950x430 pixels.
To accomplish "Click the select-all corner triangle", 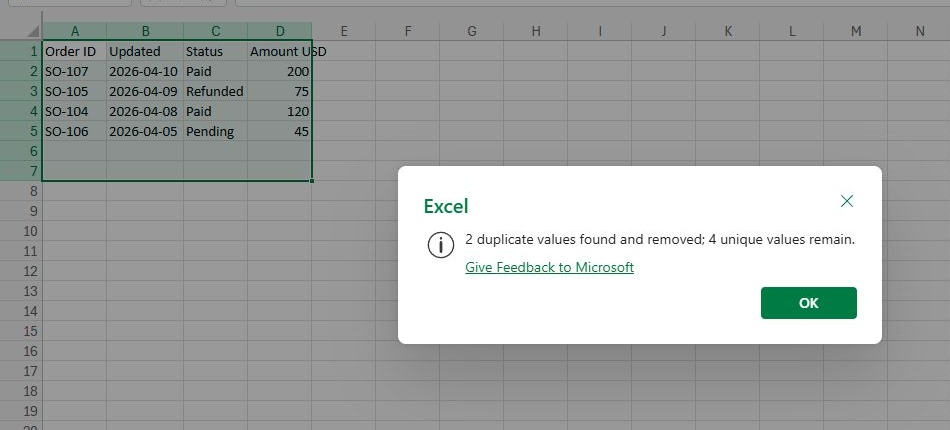I will (x=33, y=31).
